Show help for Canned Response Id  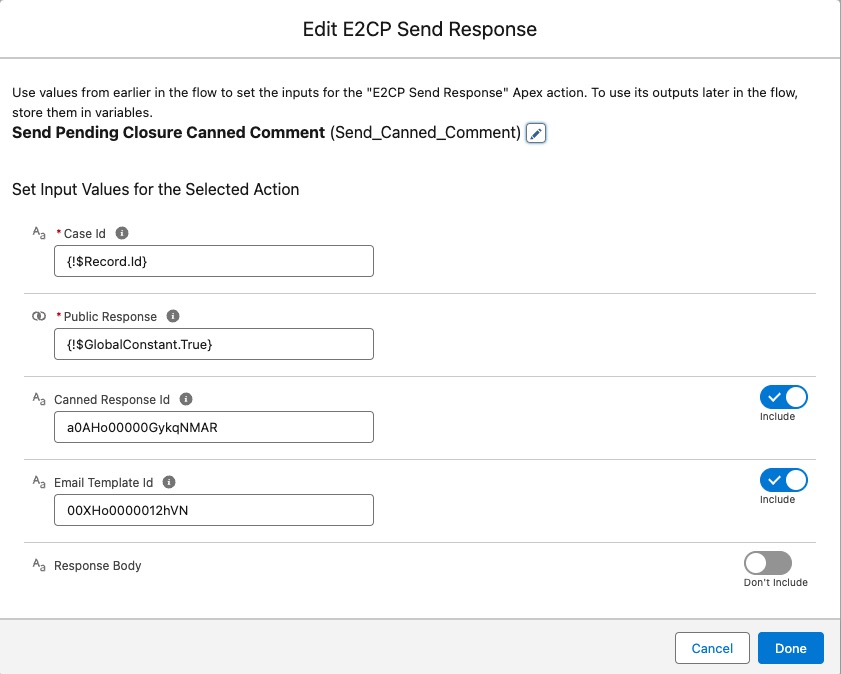[x=186, y=399]
